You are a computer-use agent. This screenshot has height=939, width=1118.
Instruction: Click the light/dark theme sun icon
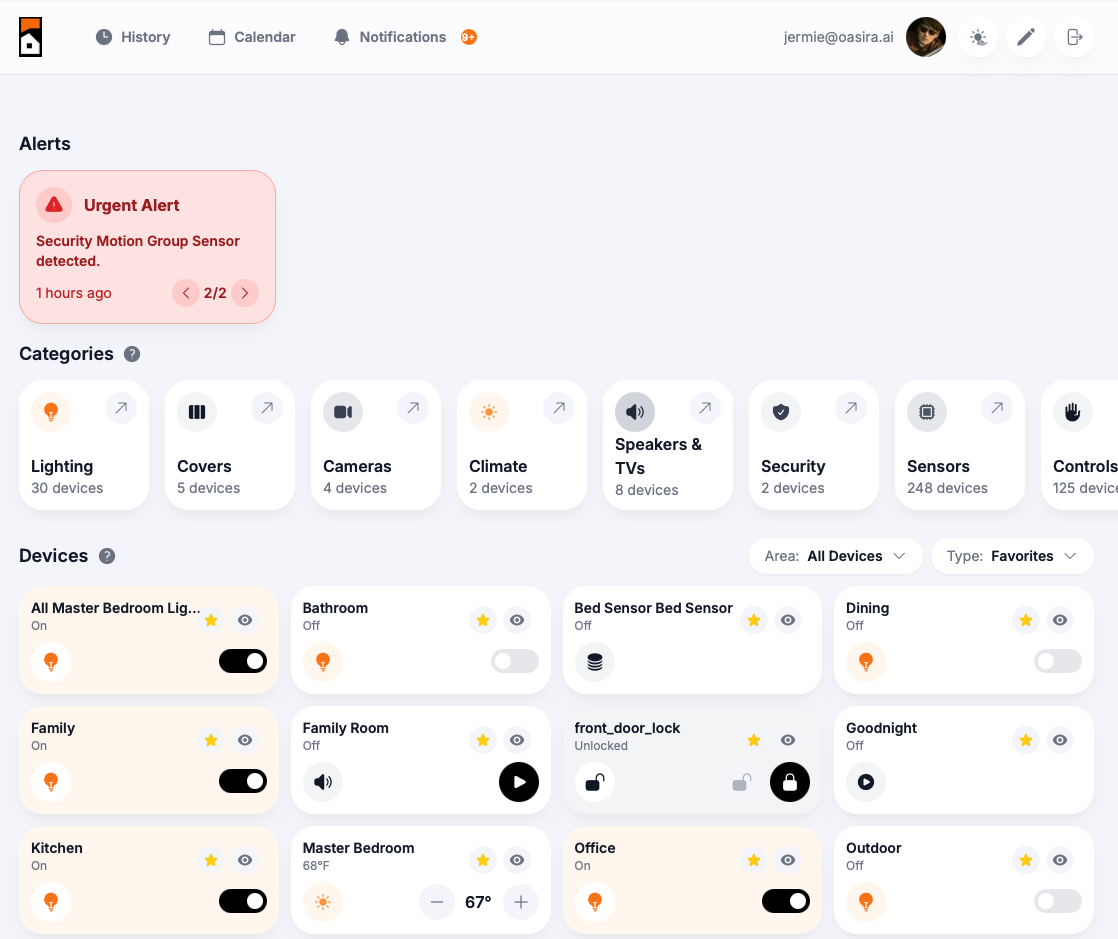[x=977, y=37]
